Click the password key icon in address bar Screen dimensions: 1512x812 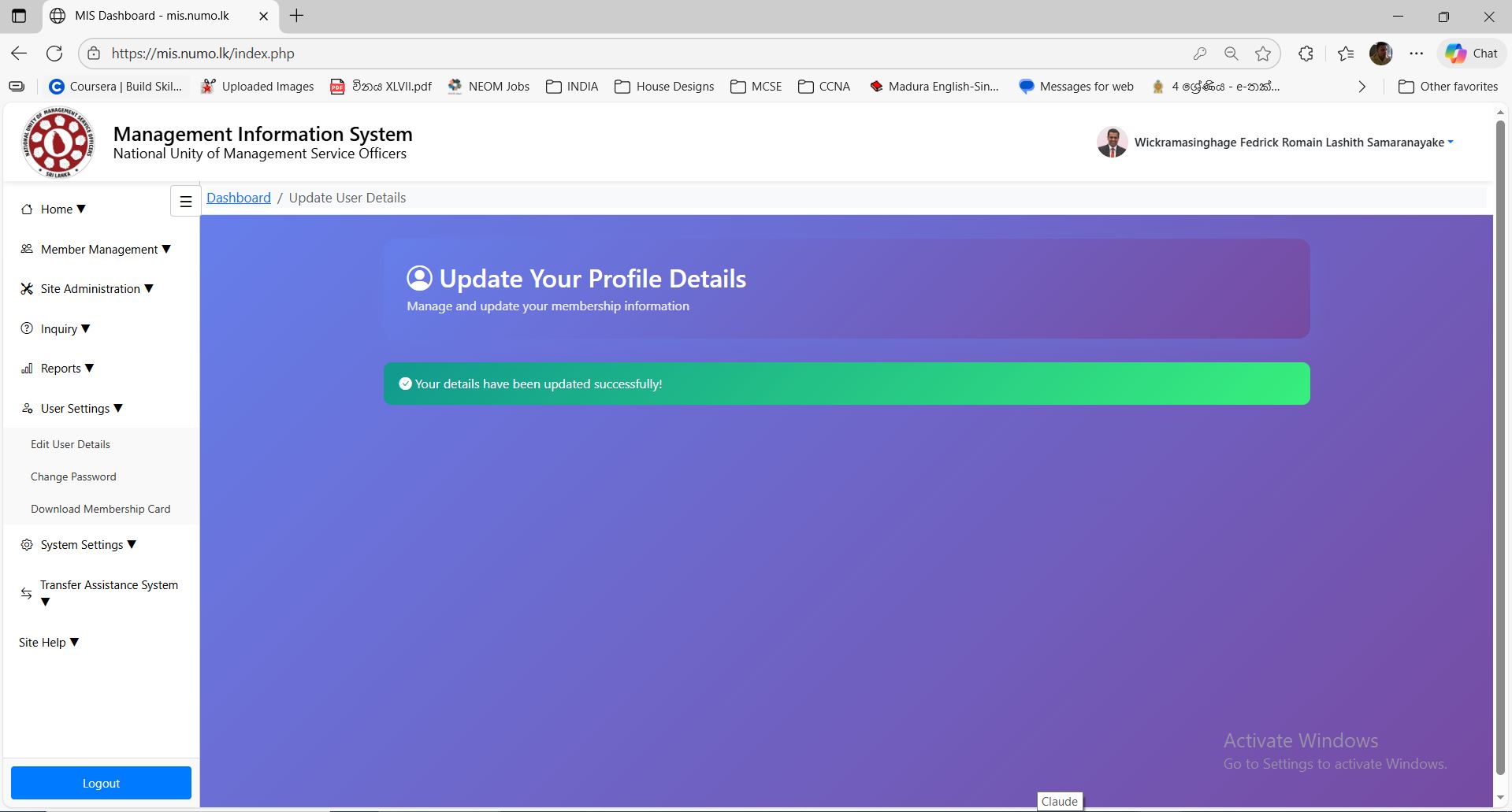(x=1199, y=54)
